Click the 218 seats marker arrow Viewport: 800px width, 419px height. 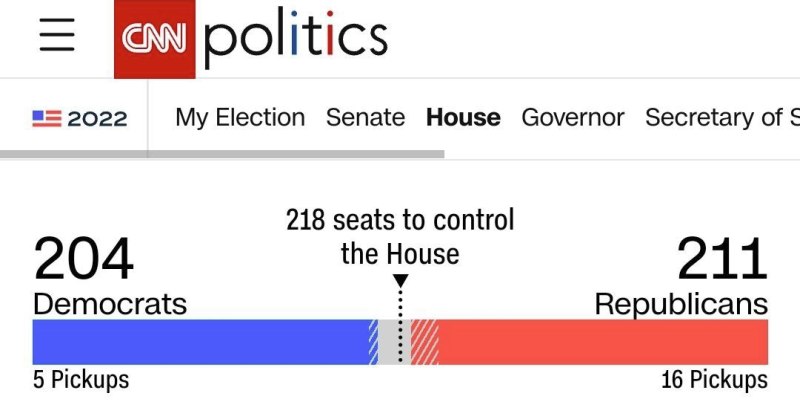[401, 281]
